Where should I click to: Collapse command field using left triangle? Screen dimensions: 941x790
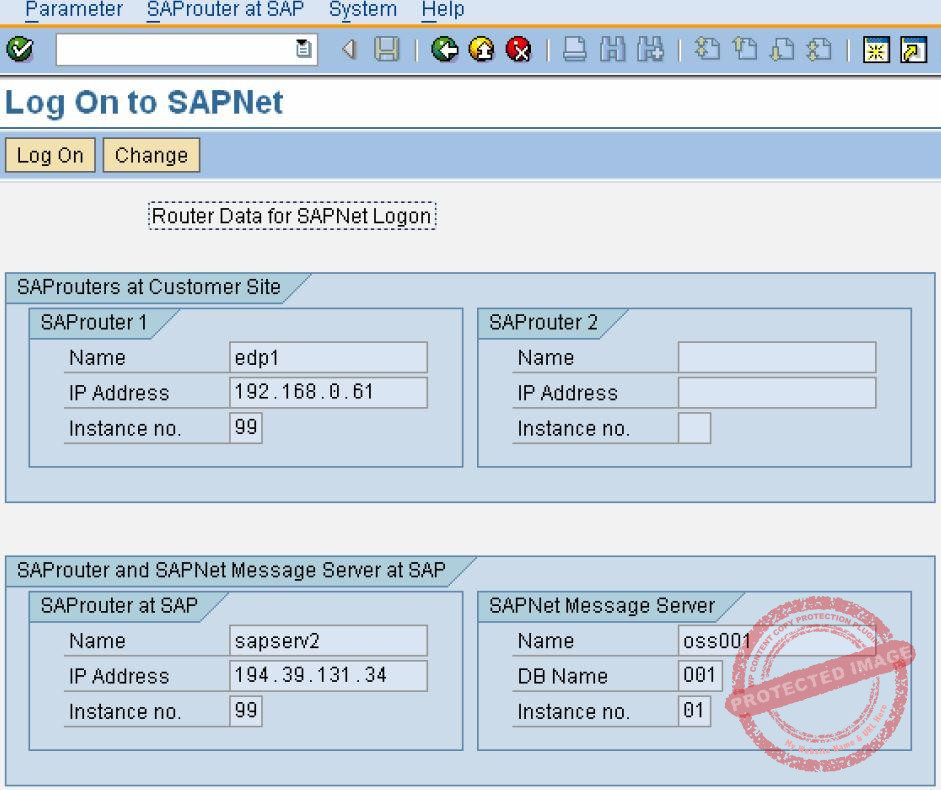[349, 50]
